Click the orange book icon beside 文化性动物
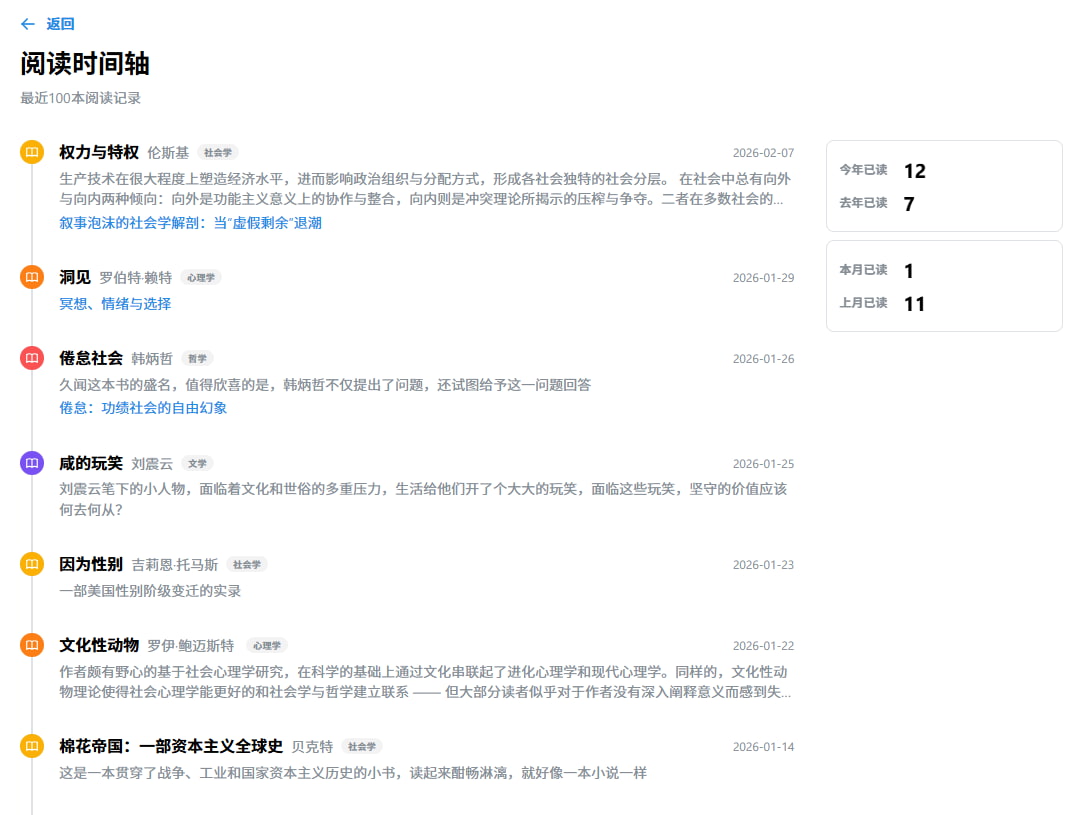This screenshot has height=815, width=1066. coord(32,645)
